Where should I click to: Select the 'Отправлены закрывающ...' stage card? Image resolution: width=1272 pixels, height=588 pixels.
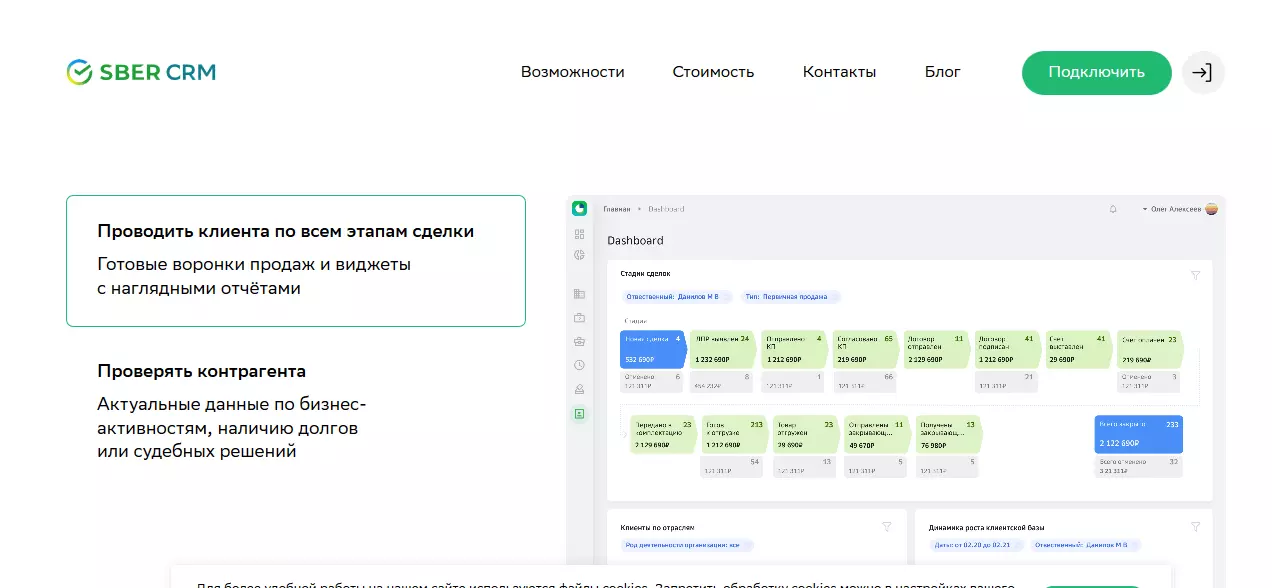tap(877, 435)
